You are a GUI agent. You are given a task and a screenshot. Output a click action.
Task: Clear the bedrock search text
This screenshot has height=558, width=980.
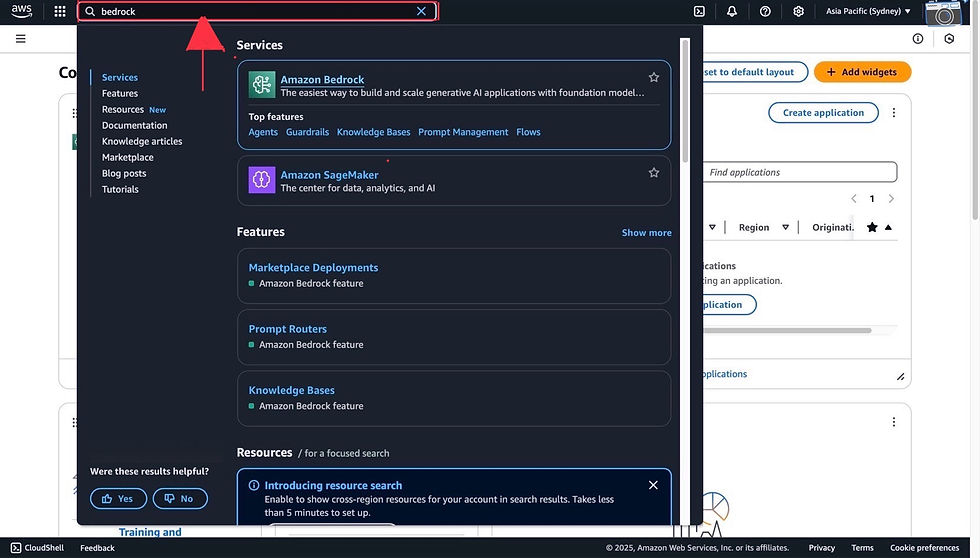click(421, 11)
